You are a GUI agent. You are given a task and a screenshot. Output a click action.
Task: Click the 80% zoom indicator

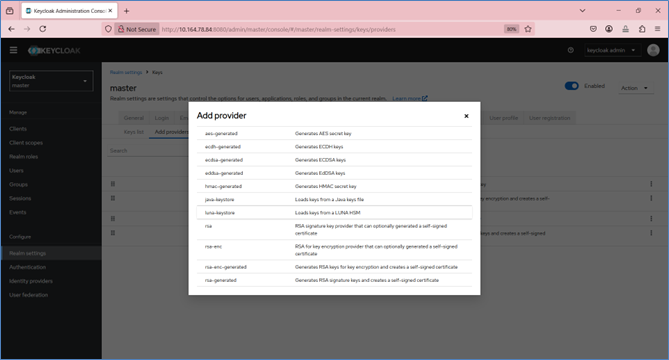click(512, 29)
